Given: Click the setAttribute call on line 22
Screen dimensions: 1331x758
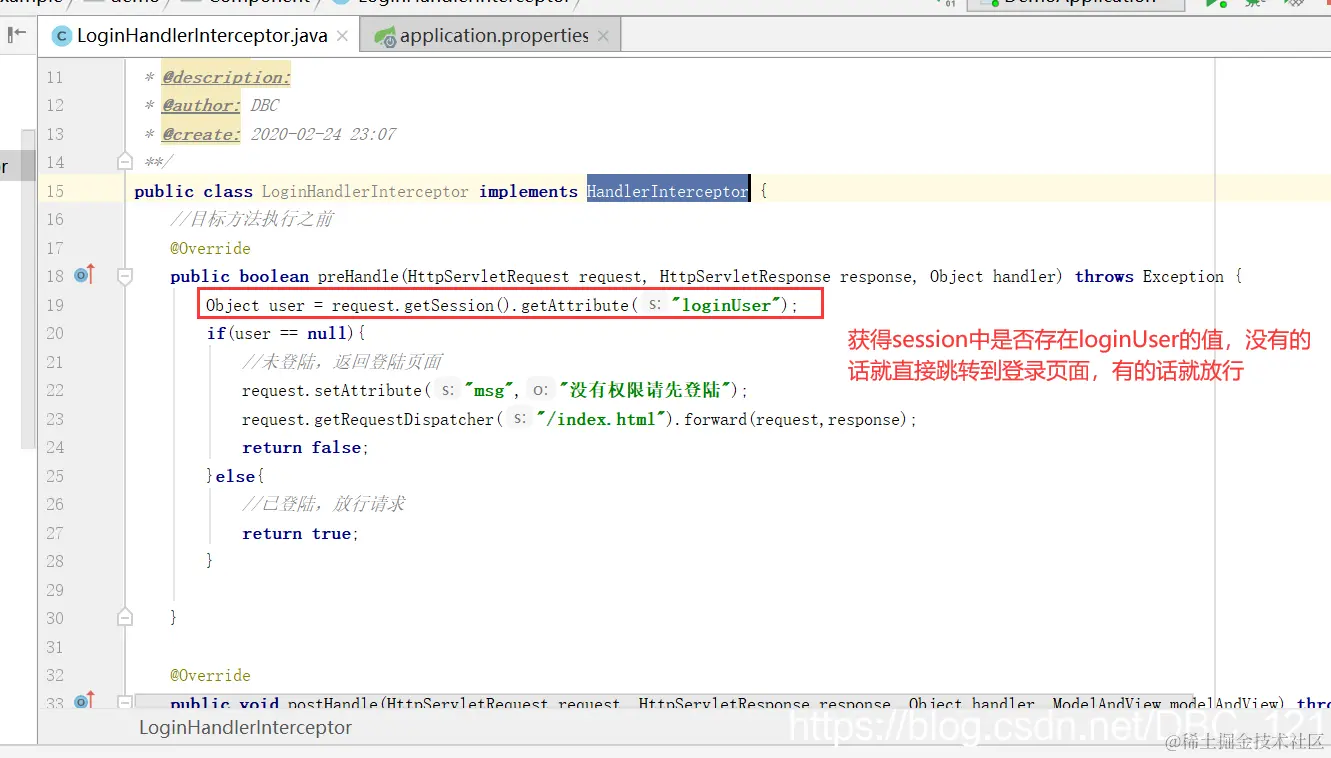Looking at the screenshot, I should (x=368, y=390).
